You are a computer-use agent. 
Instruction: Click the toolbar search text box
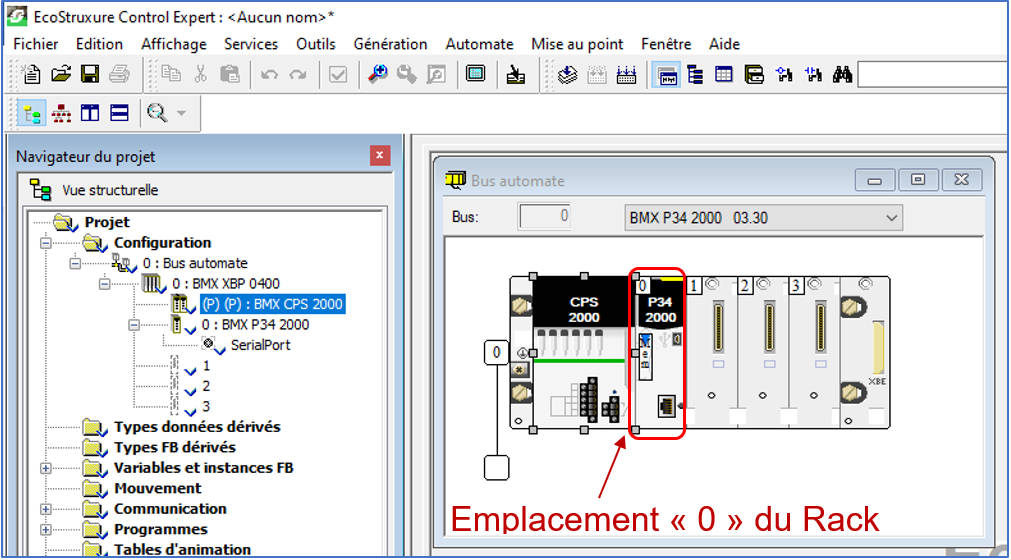click(x=932, y=75)
